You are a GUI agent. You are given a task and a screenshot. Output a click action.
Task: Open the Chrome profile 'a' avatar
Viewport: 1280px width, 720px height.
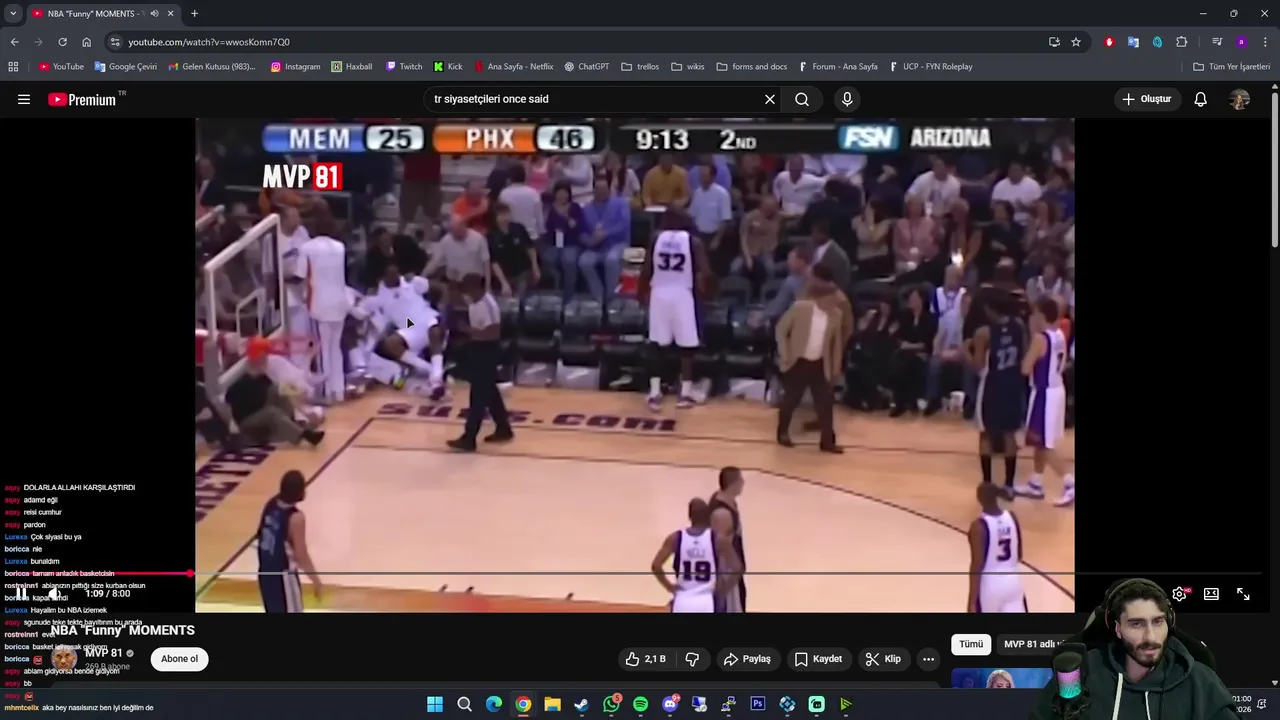pos(1241,42)
